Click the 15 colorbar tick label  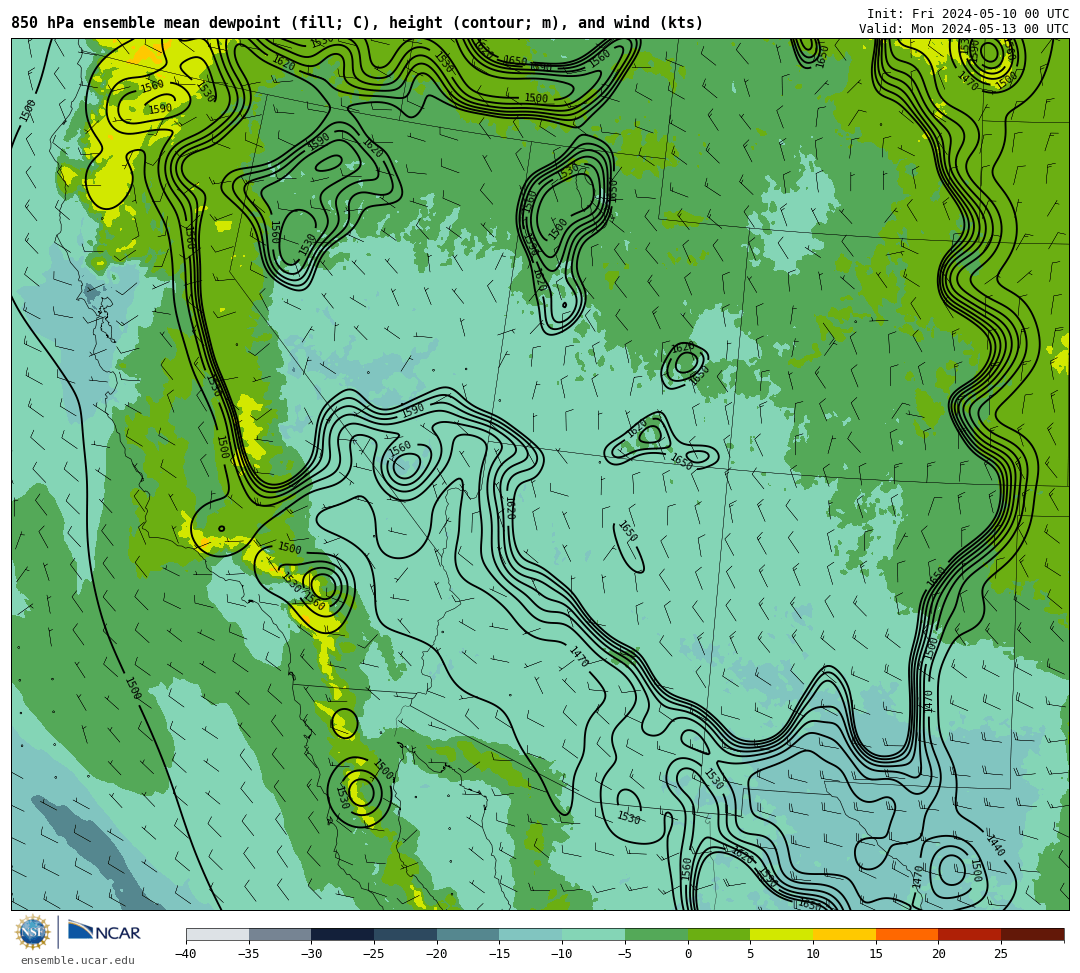click(x=876, y=954)
